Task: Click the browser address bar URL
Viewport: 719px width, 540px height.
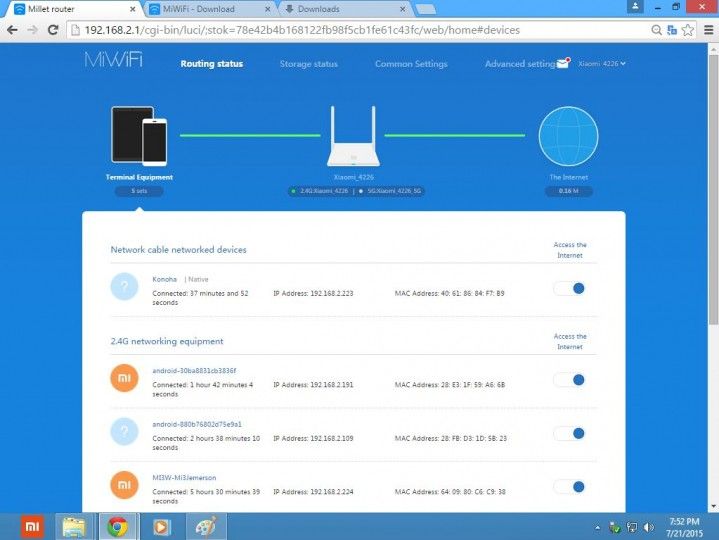Action: click(303, 30)
